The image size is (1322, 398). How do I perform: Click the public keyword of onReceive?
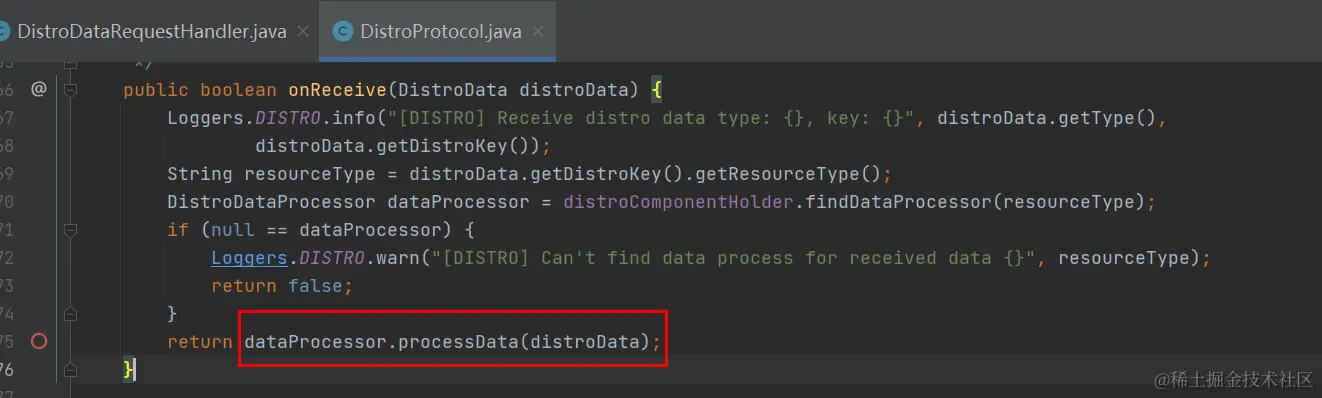click(156, 90)
